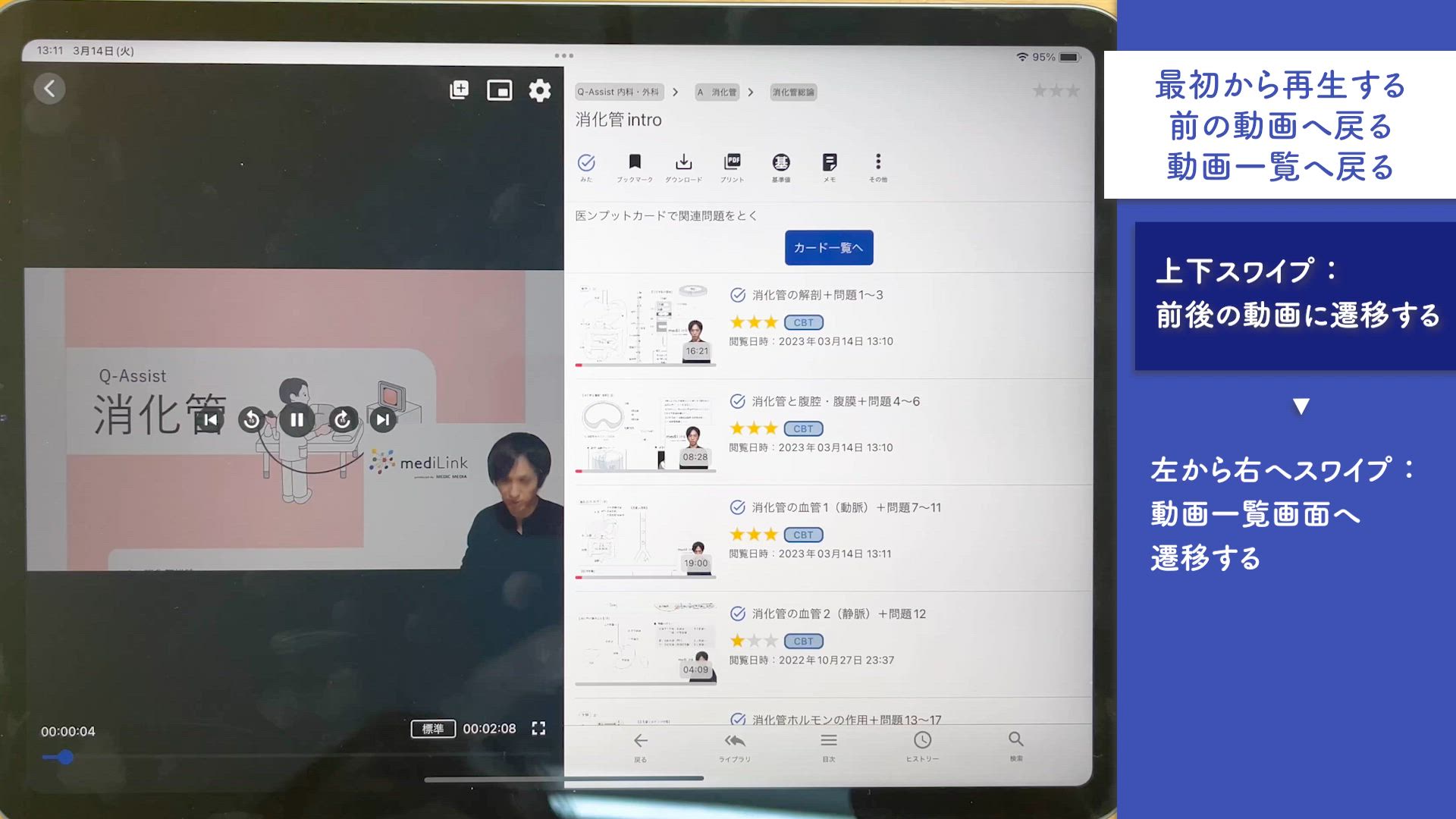Toggle watched check for 消化管の解剖＋問題1〜3
1456x819 pixels.
(737, 295)
